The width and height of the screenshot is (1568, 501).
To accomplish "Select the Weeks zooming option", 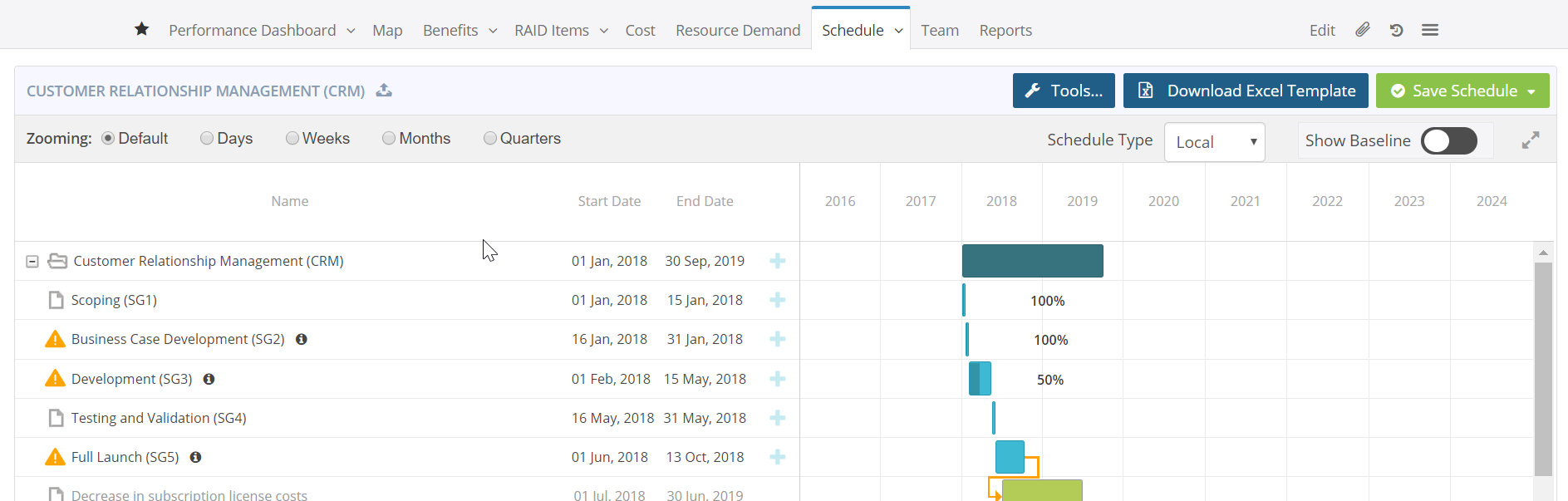I will (x=292, y=139).
